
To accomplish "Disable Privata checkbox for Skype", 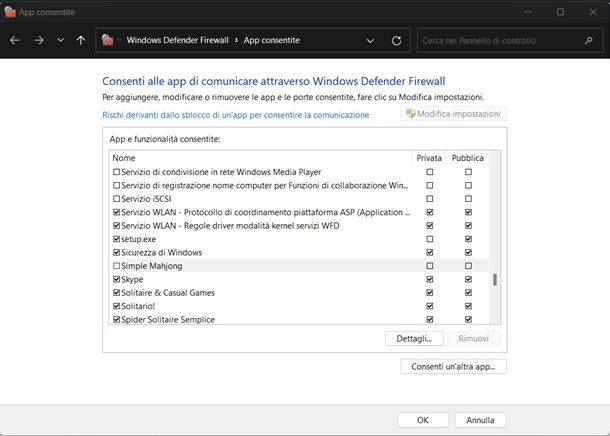I will (x=429, y=279).
